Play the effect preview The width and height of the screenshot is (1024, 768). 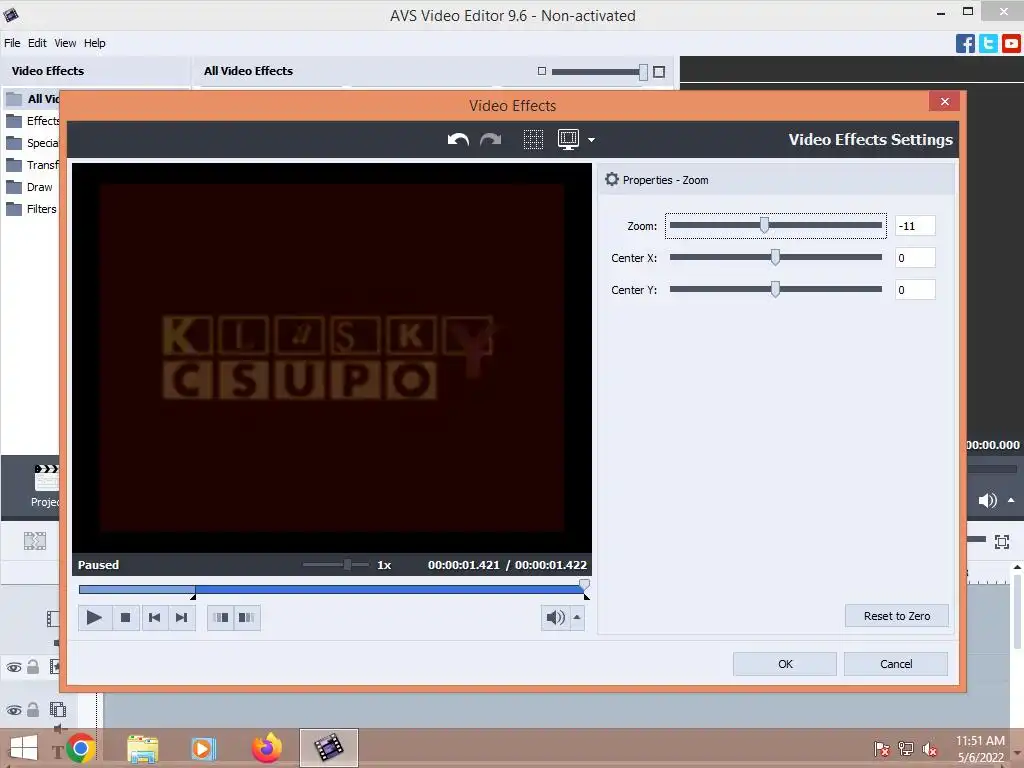pos(94,618)
